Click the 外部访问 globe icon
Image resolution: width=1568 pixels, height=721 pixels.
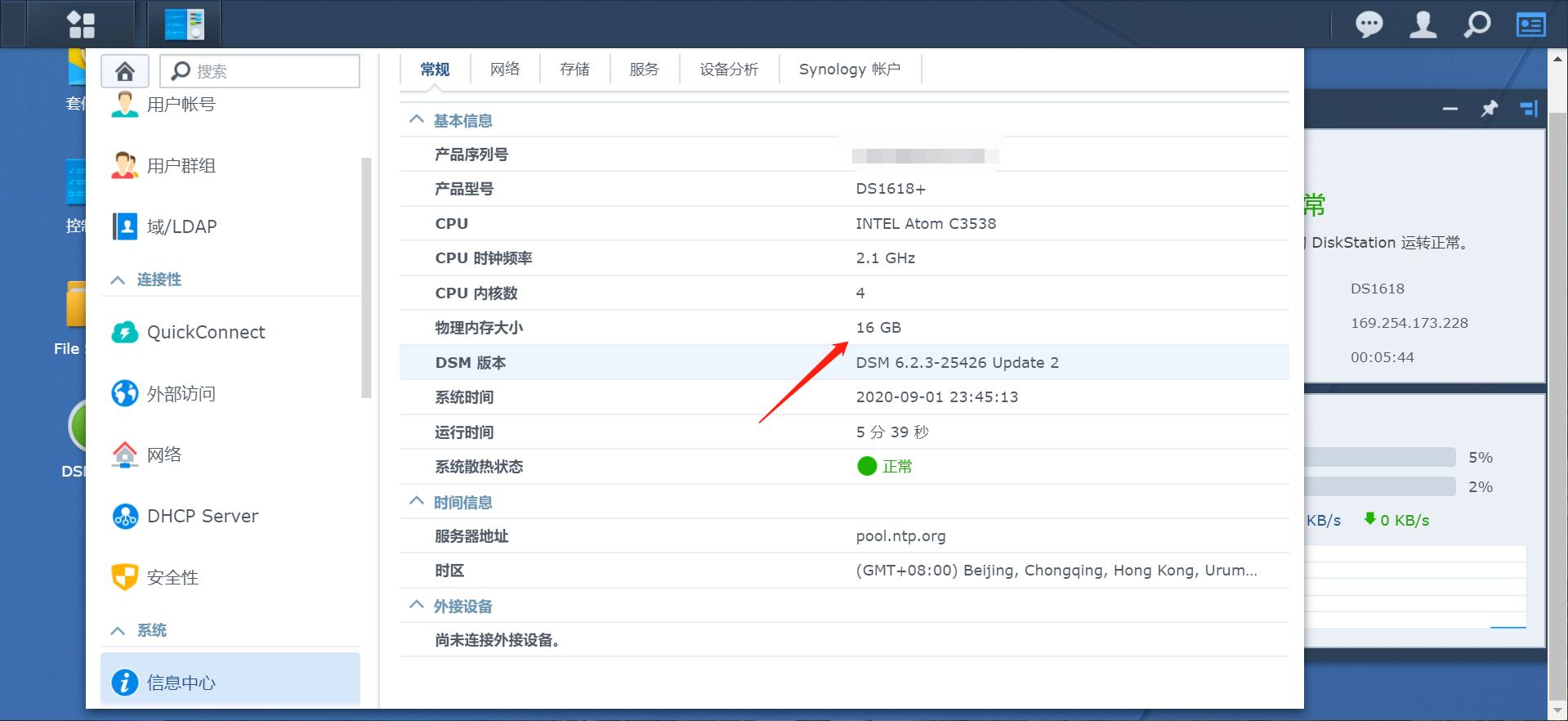tap(125, 393)
